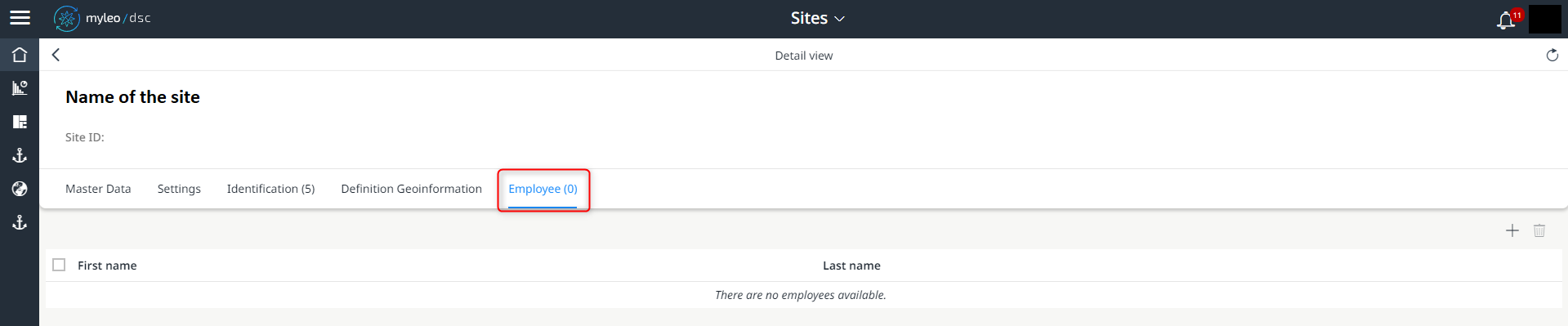The width and height of the screenshot is (1568, 326).
Task: Click the myleo/dsc logo
Action: [x=102, y=18]
